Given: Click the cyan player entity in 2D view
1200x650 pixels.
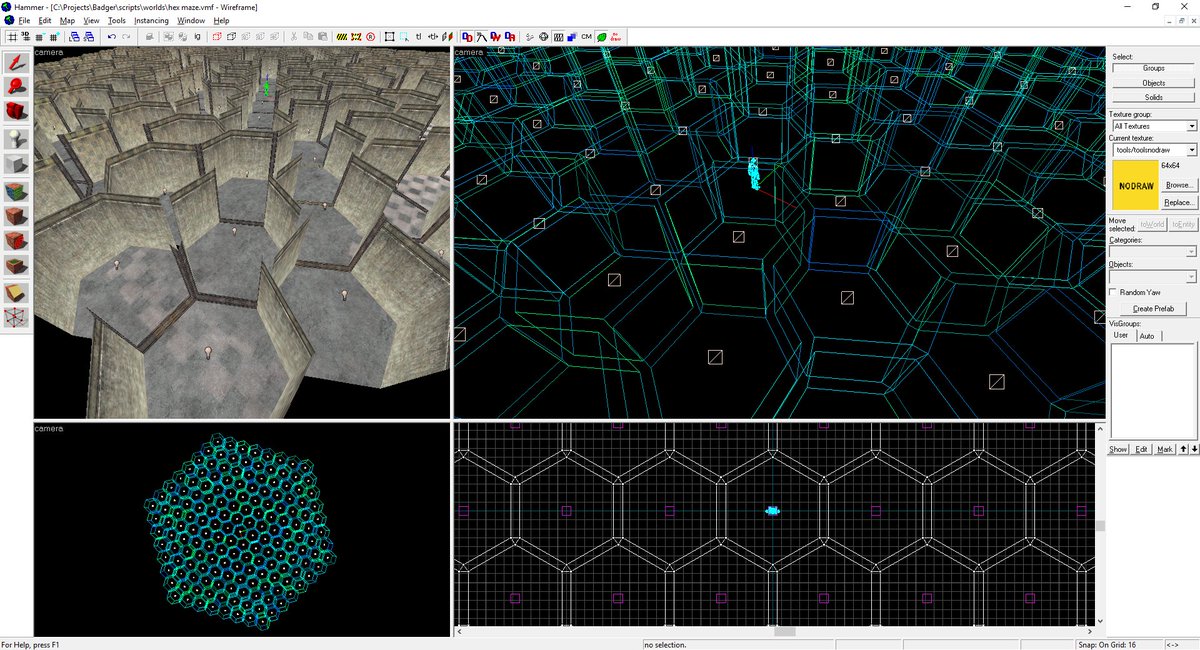Looking at the screenshot, I should coord(773,511).
